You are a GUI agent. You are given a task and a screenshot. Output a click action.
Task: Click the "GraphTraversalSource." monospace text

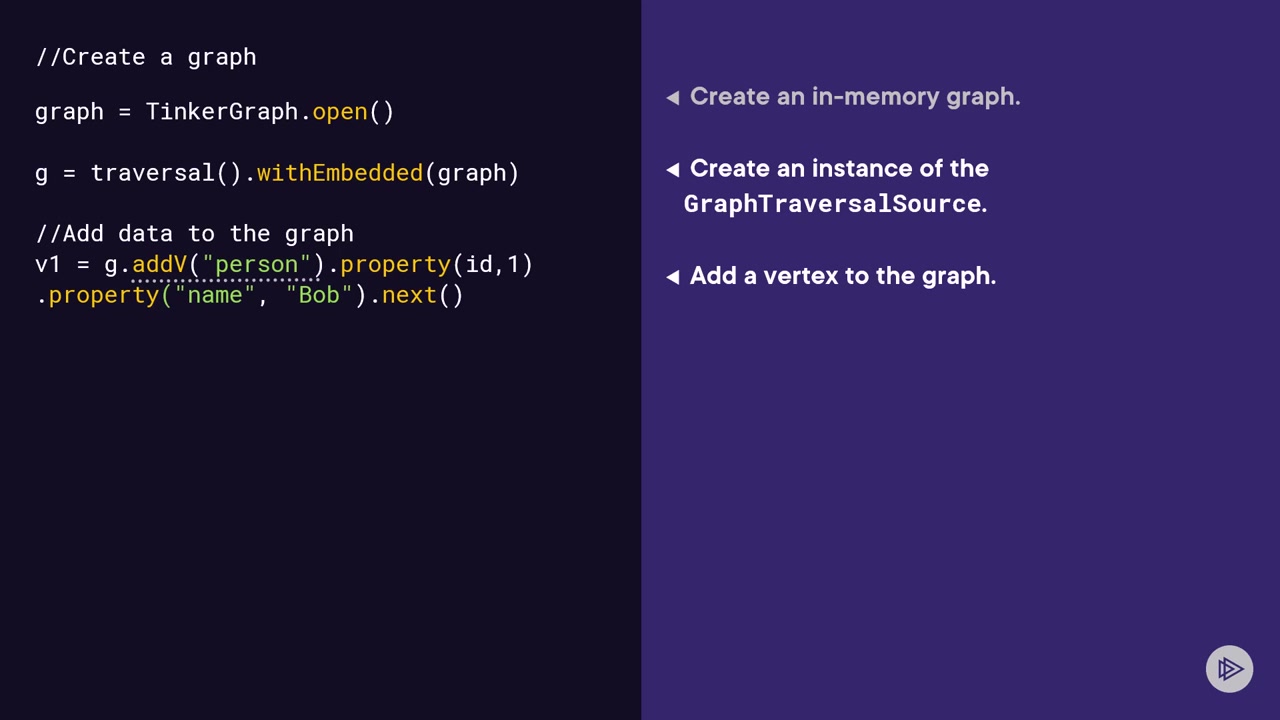[835, 204]
